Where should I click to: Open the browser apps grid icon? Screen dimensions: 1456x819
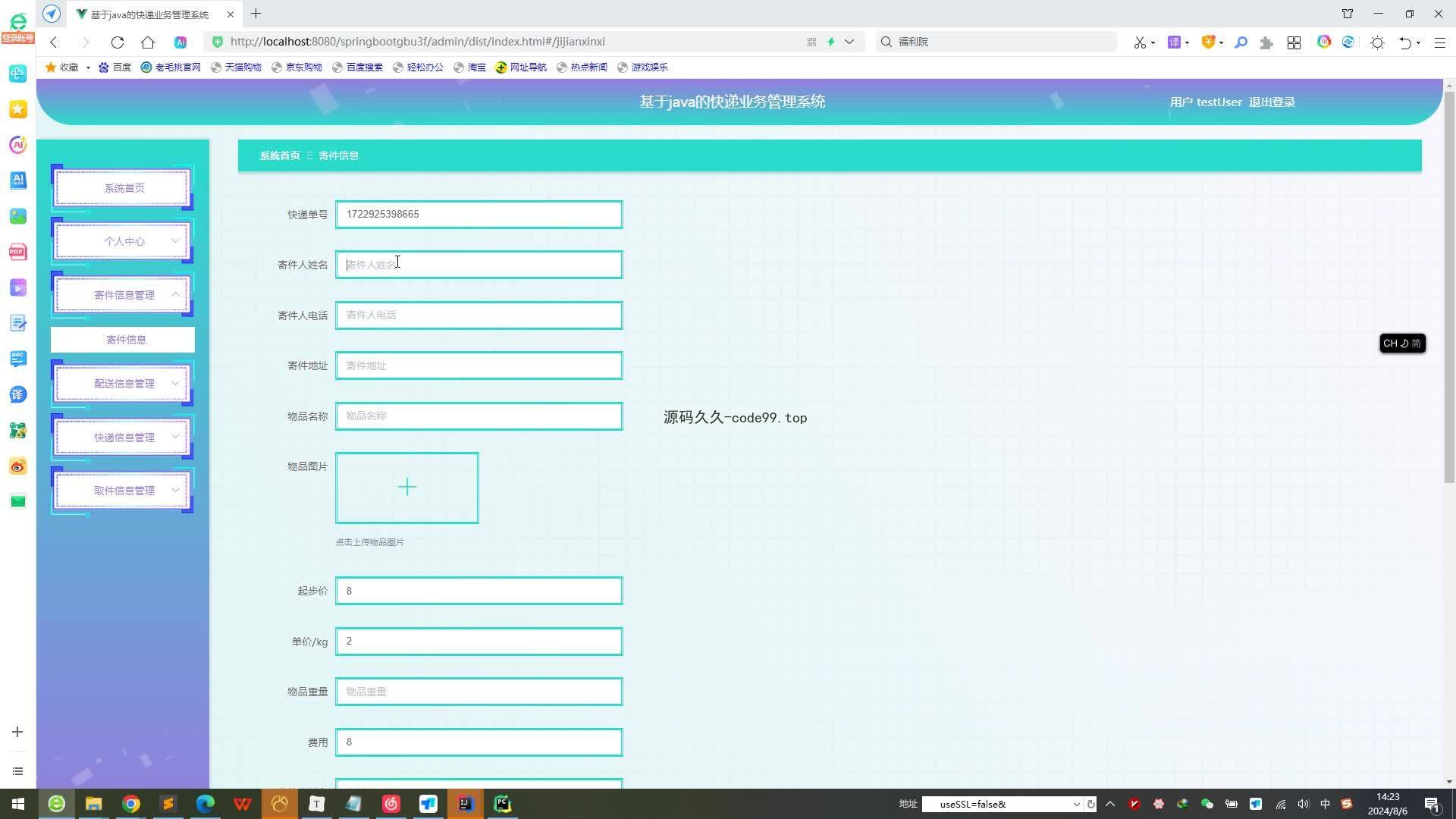[x=1294, y=42]
